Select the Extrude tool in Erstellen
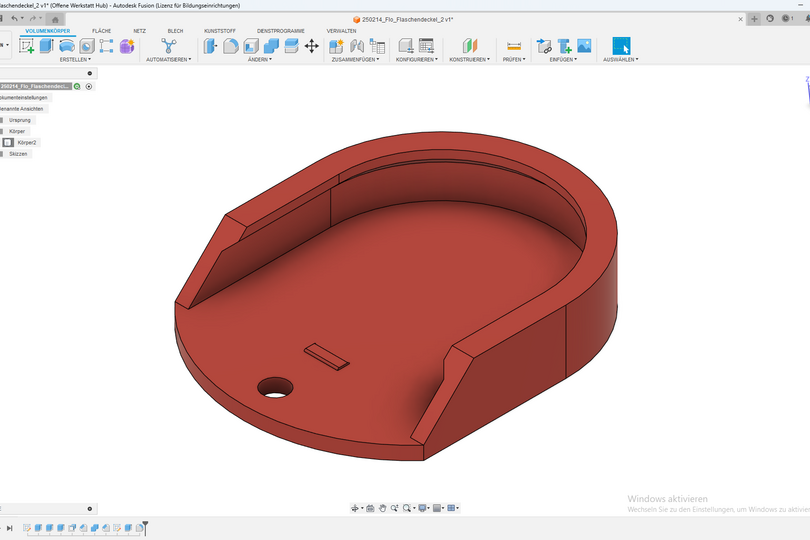Viewport: 810px width, 540px height. (x=46, y=46)
